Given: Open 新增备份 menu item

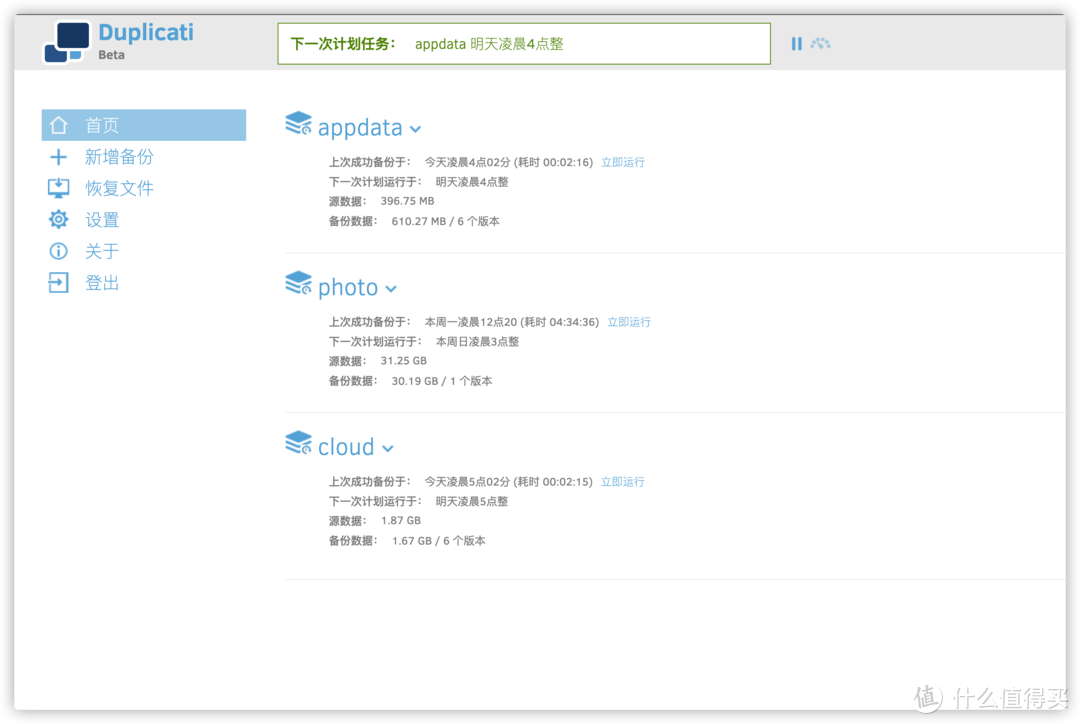Looking at the screenshot, I should pos(119,157).
